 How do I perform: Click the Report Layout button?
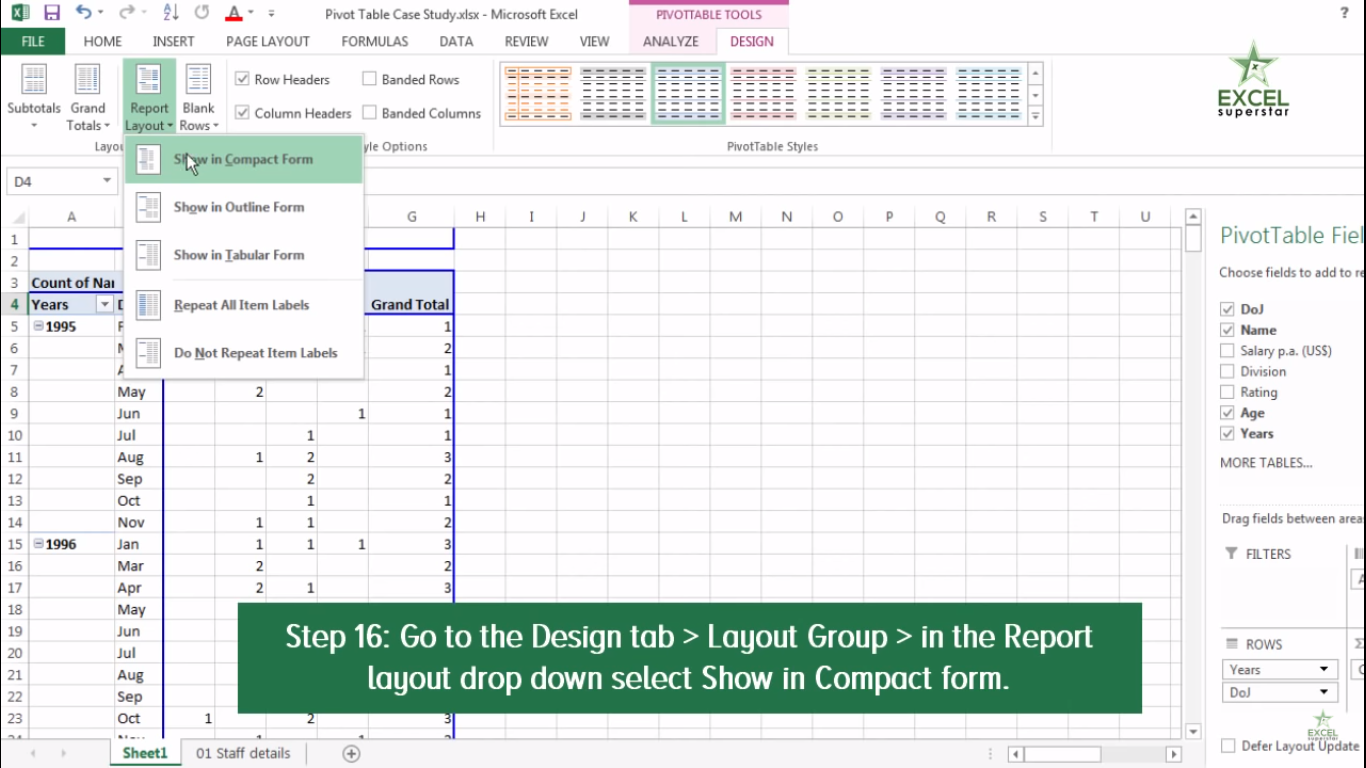click(x=149, y=98)
